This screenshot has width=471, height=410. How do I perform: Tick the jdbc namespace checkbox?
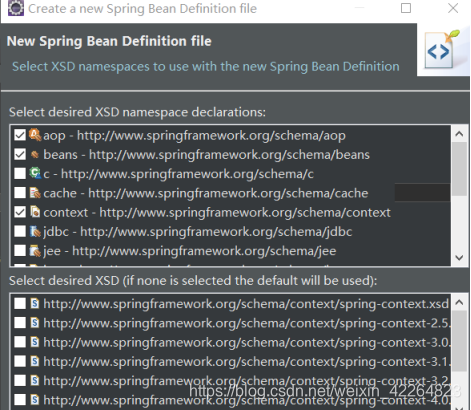click(x=20, y=231)
